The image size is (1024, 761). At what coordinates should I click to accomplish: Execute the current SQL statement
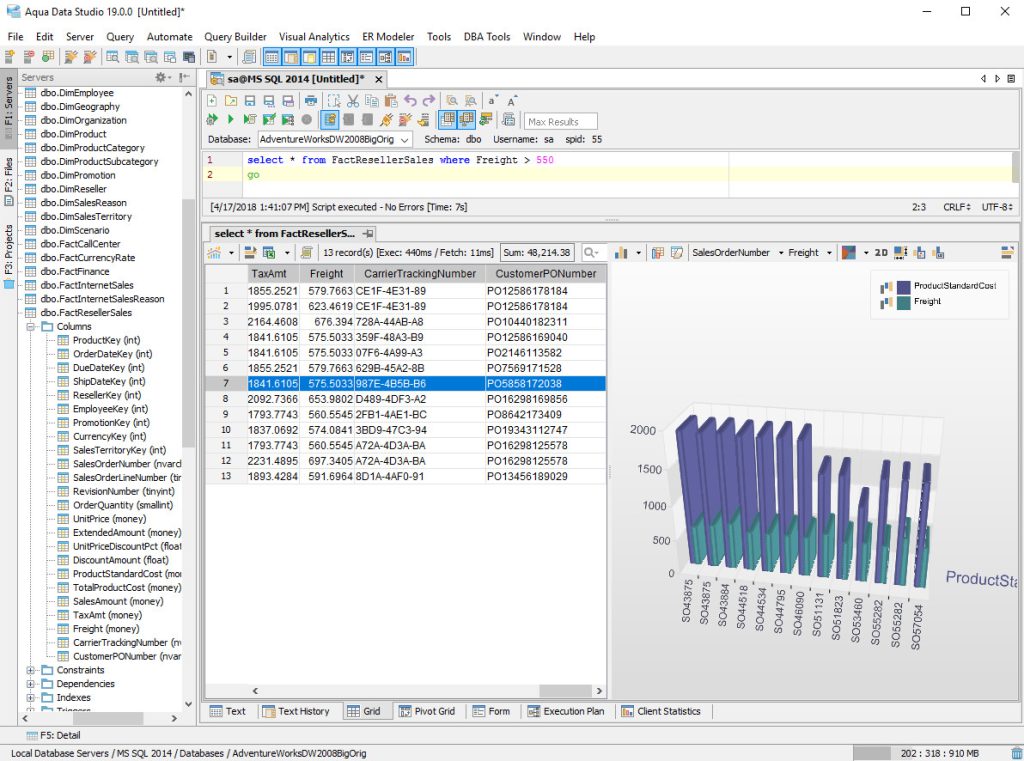[x=231, y=119]
